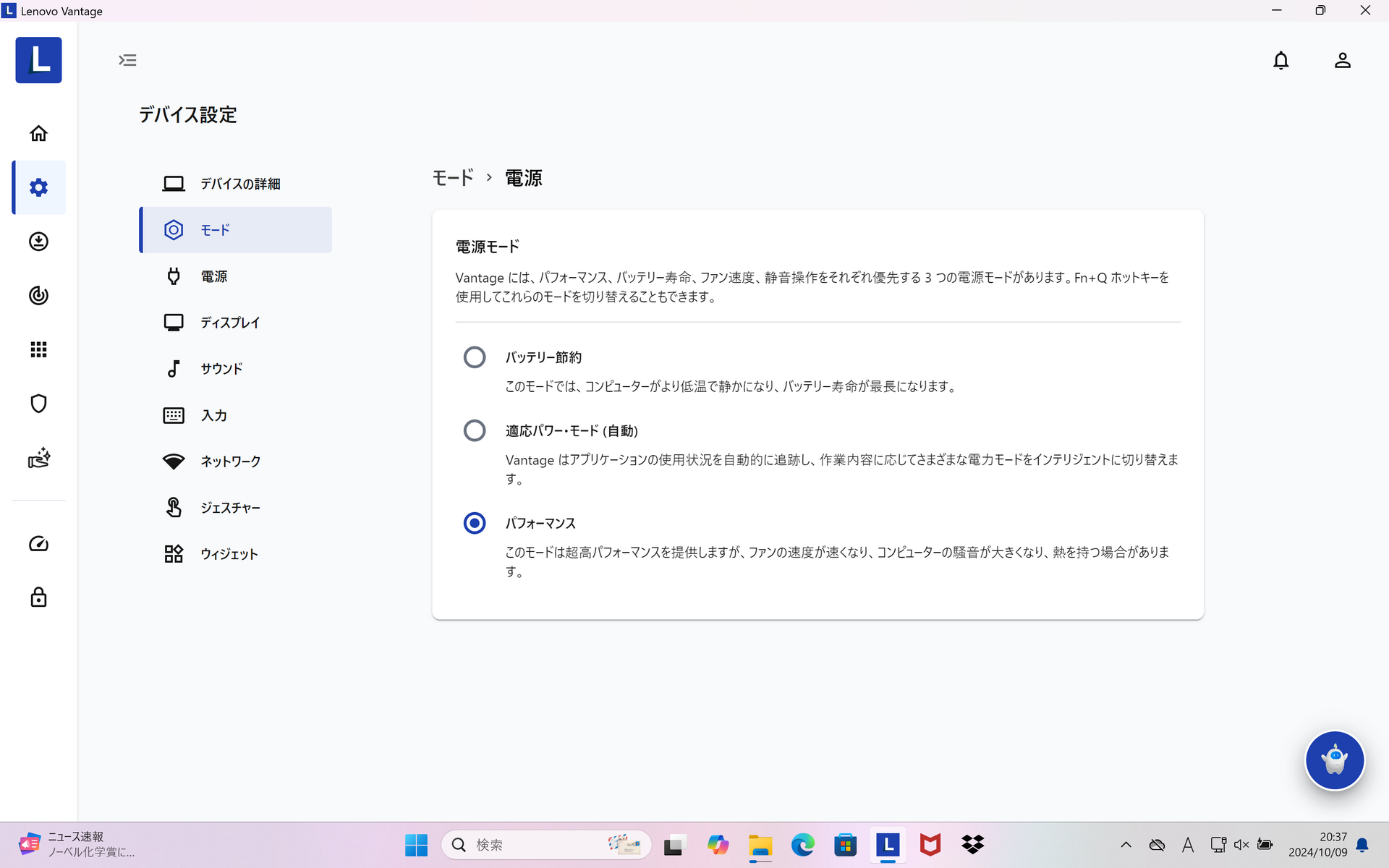This screenshot has height=868, width=1389.
Task: Open the hand with sparkles icon
Action: click(38, 458)
